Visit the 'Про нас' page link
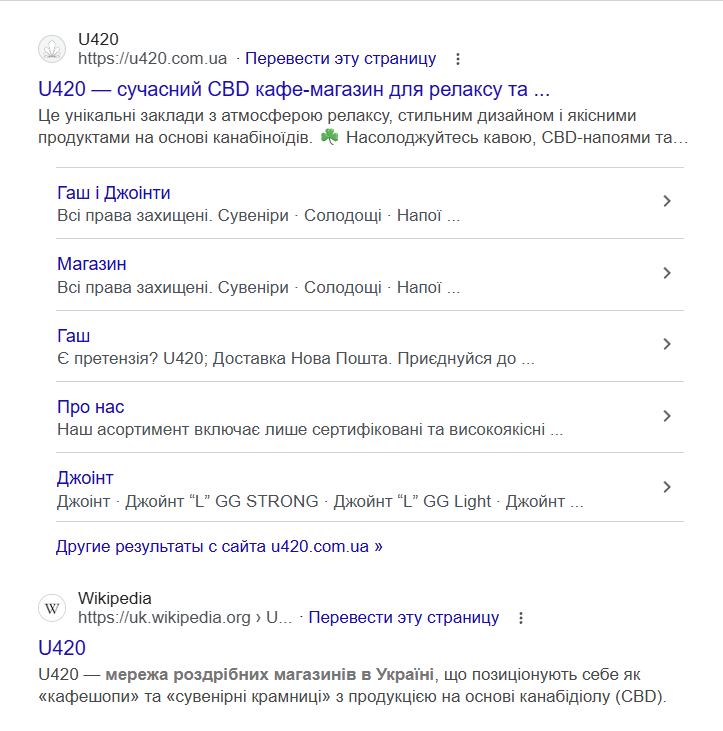This screenshot has height=731, width=723. pos(91,407)
